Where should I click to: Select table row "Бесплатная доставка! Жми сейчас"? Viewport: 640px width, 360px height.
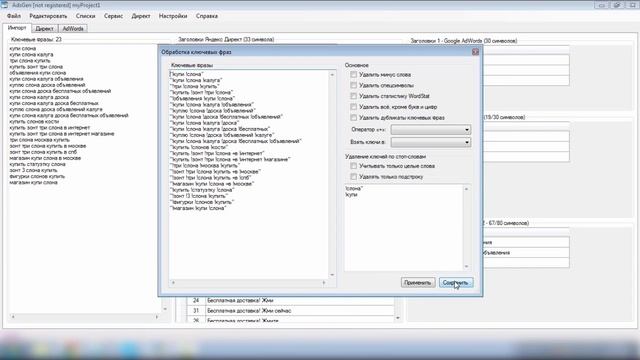[x=291, y=311]
